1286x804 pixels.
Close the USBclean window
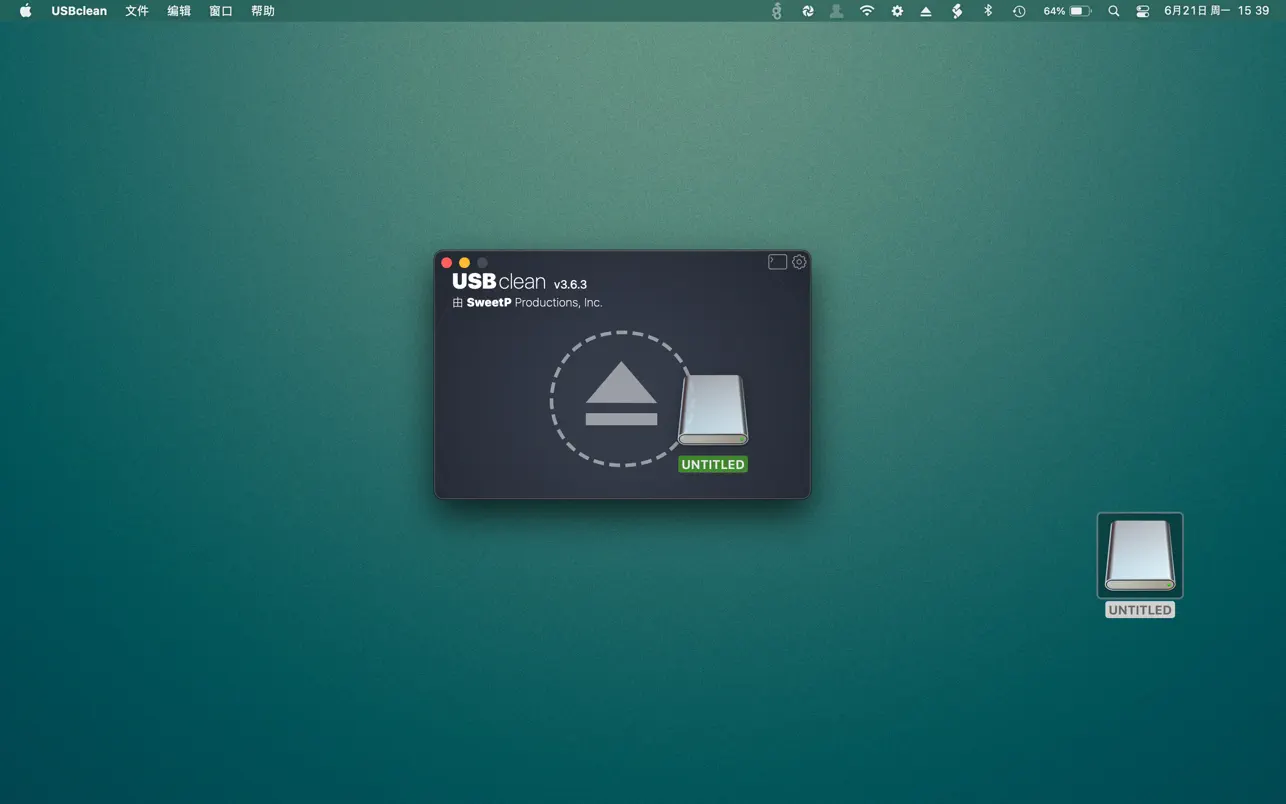tap(447, 263)
